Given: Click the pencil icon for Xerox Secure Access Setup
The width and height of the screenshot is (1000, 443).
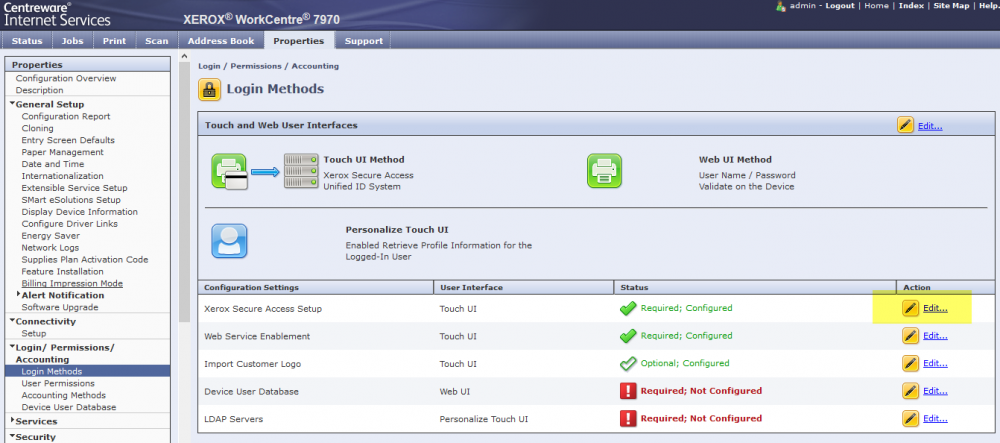Looking at the screenshot, I should [910, 308].
